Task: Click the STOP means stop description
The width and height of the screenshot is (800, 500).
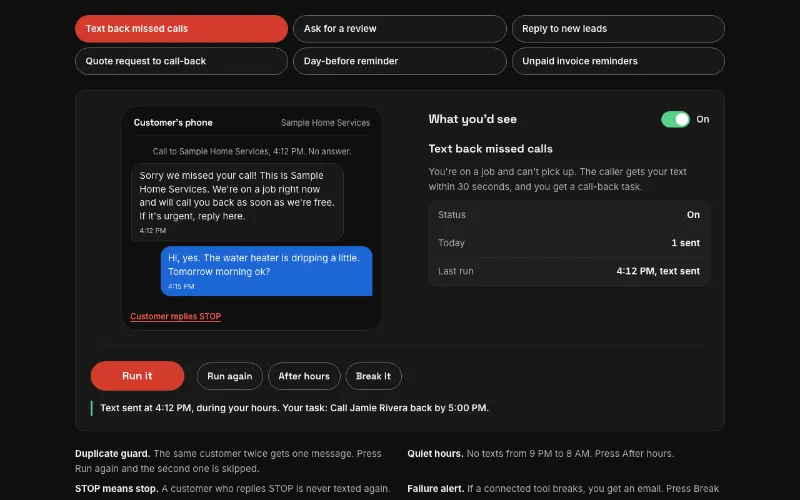Action: click(x=233, y=489)
